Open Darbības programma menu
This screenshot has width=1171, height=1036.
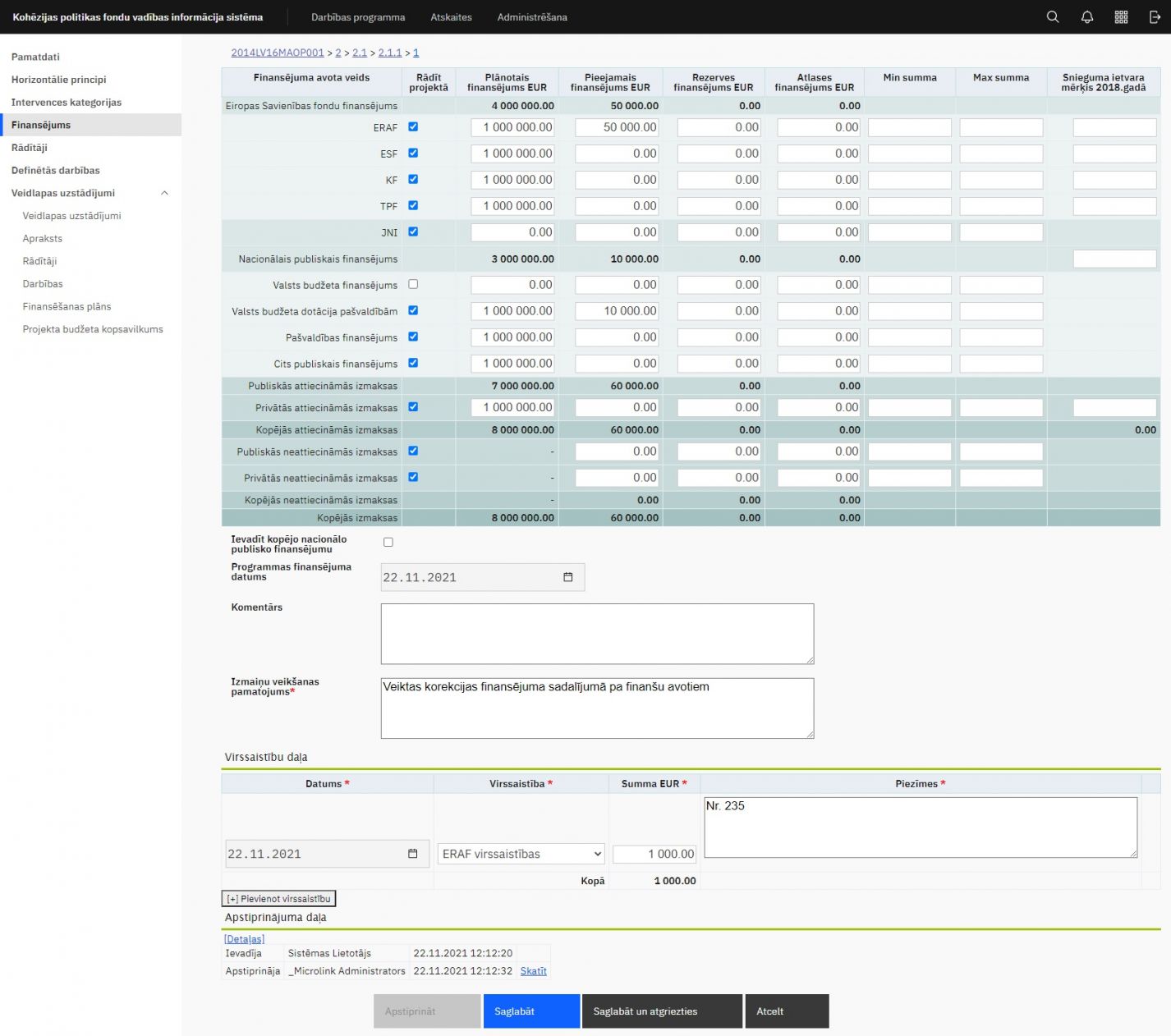coord(357,17)
